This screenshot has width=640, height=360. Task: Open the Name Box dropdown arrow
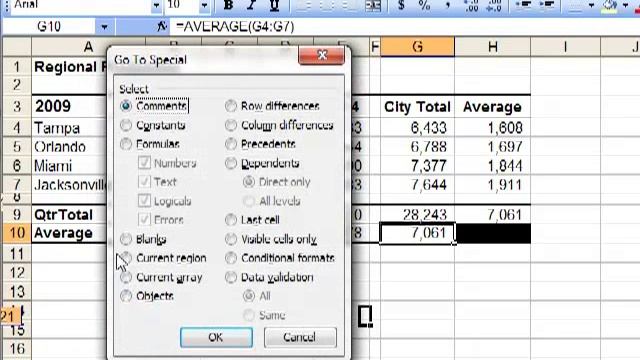(x=104, y=27)
